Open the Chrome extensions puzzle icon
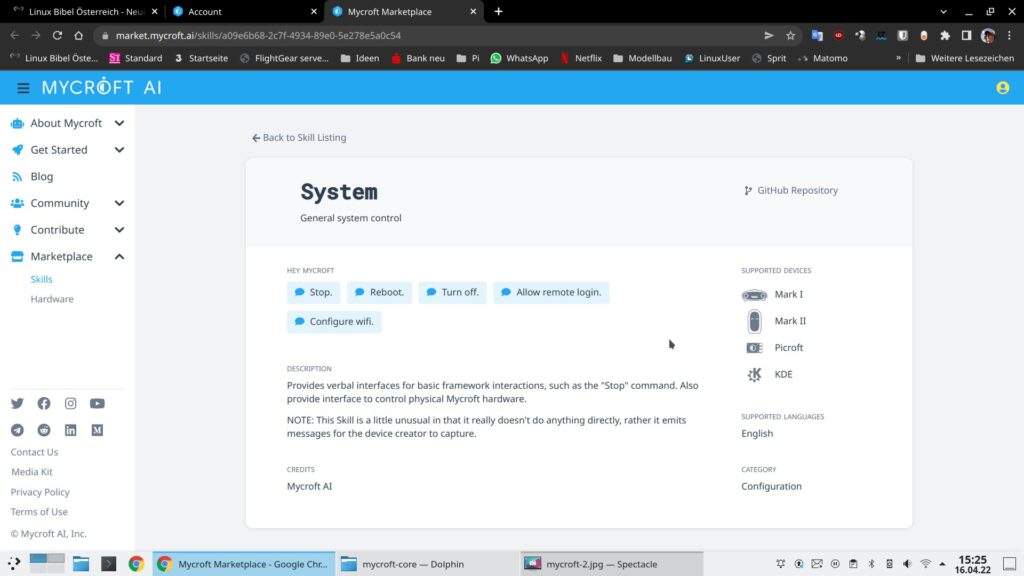1024x576 pixels. pyautogui.click(x=945, y=35)
